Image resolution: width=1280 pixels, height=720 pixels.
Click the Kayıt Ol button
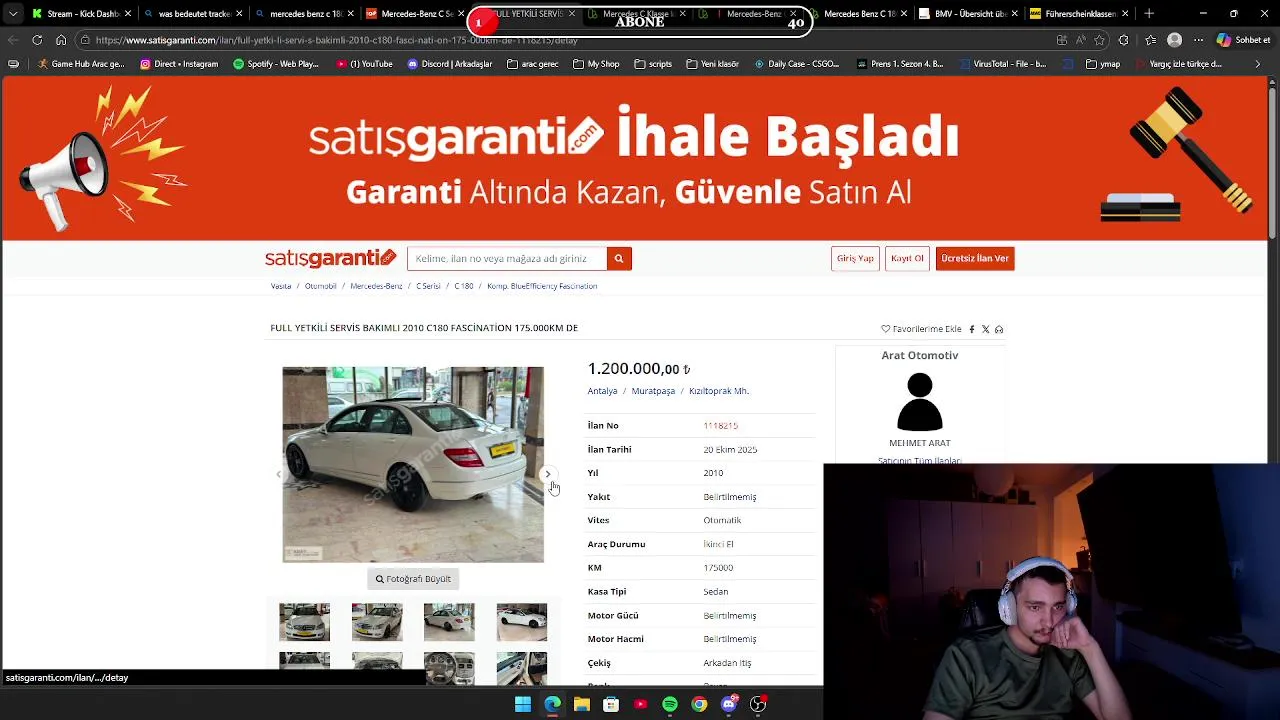[907, 258]
